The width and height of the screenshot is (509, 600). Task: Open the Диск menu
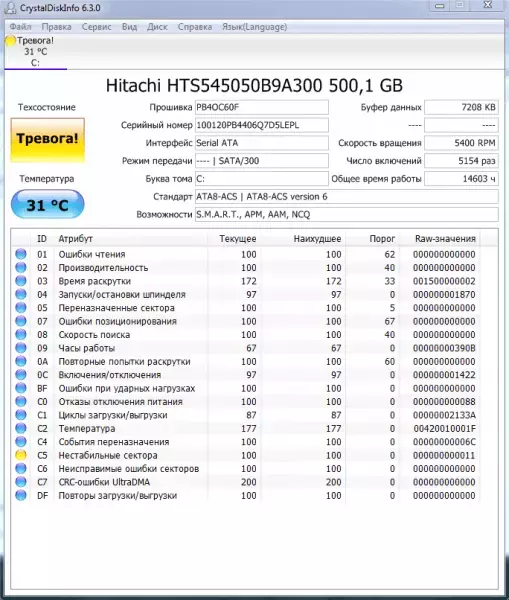[x=157, y=27]
